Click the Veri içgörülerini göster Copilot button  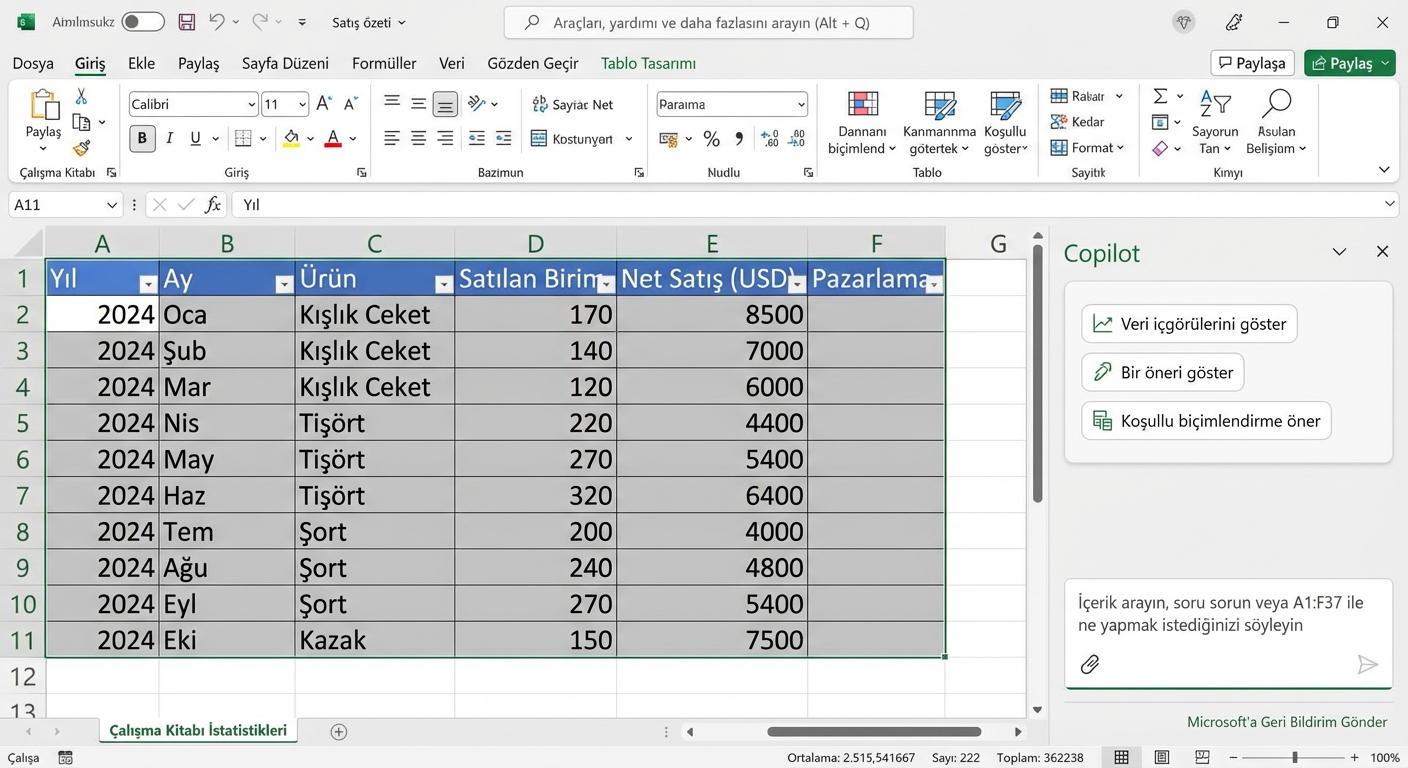tap(1188, 323)
